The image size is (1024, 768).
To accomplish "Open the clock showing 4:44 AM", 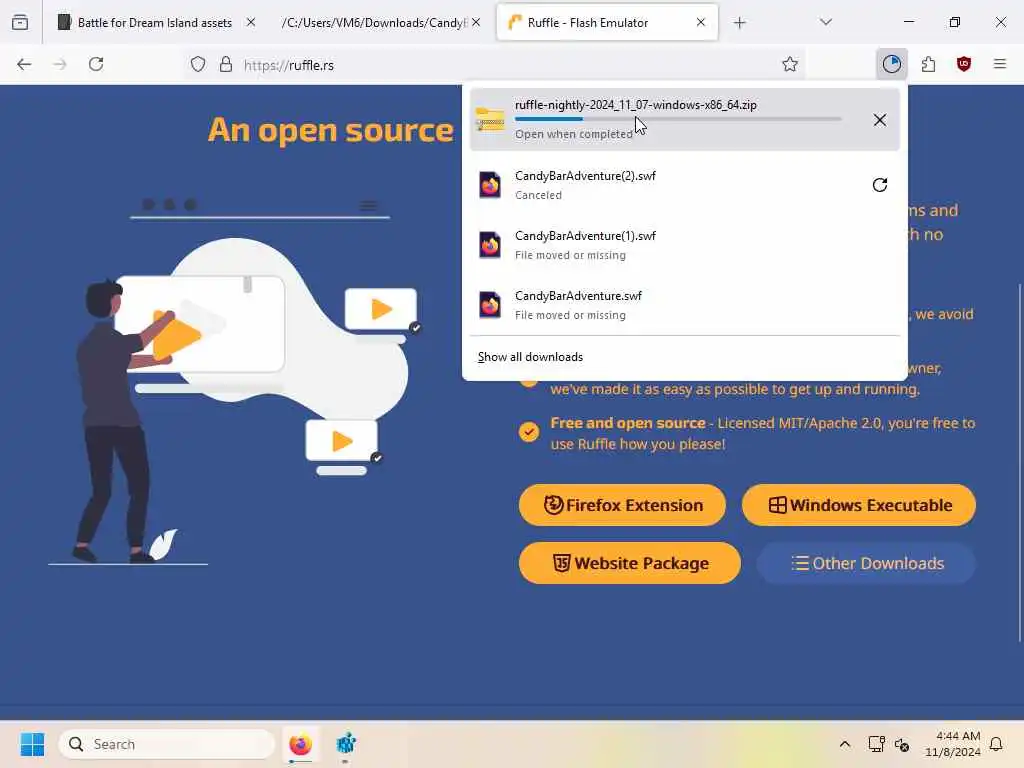I will tap(953, 744).
